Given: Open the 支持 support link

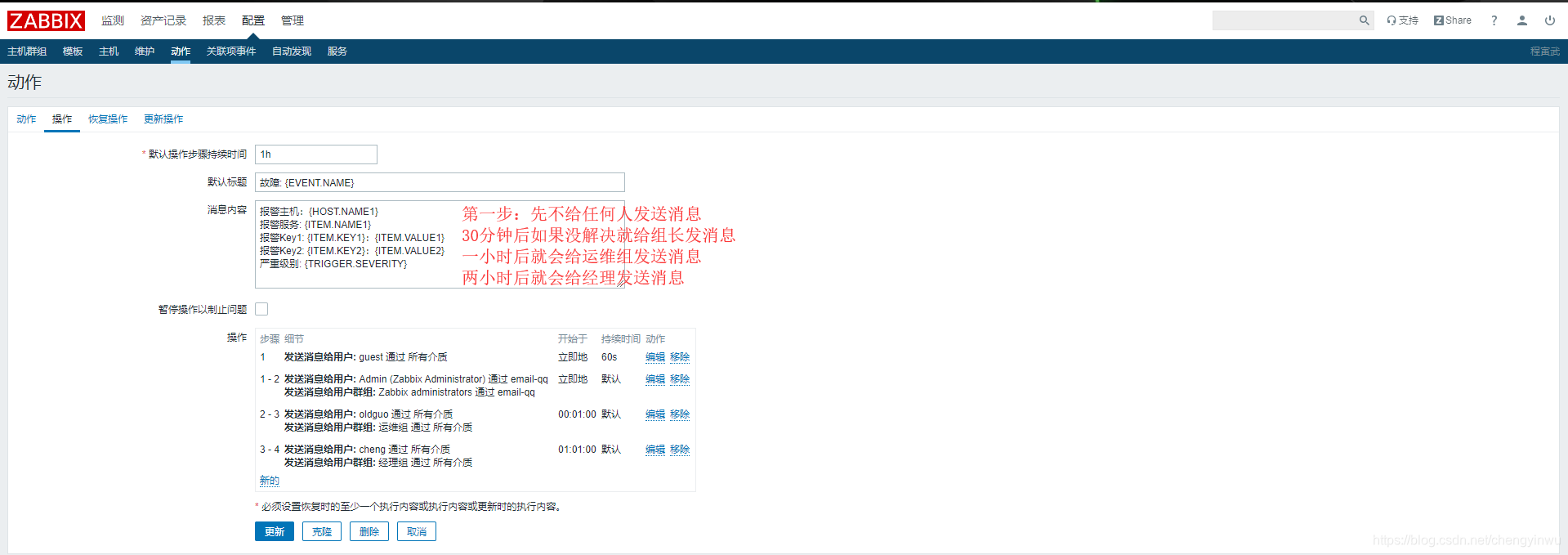Looking at the screenshot, I should coord(1402,20).
